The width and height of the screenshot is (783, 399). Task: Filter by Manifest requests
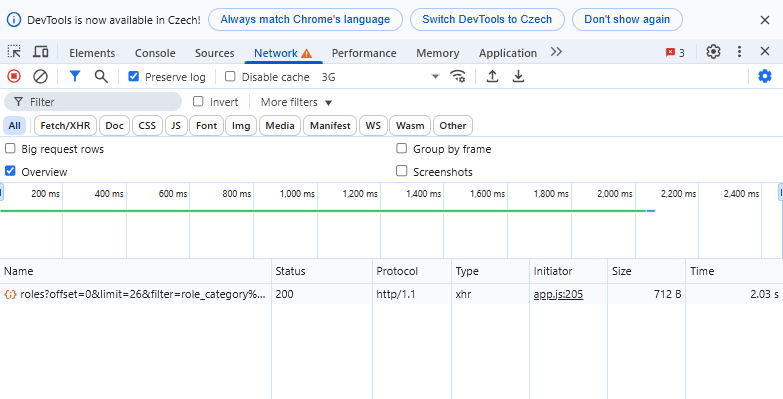330,126
